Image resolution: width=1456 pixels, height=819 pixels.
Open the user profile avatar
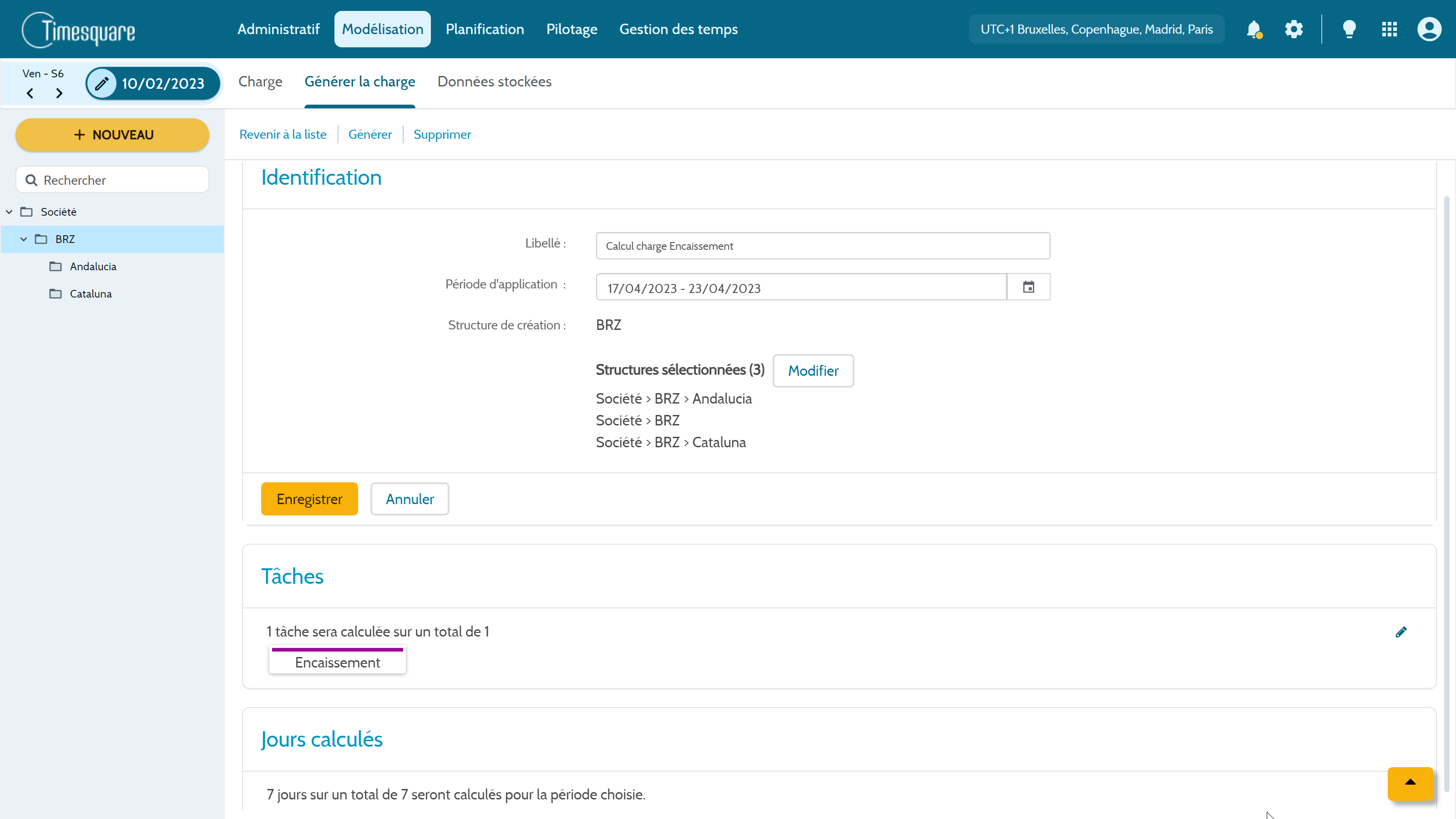(1429, 29)
